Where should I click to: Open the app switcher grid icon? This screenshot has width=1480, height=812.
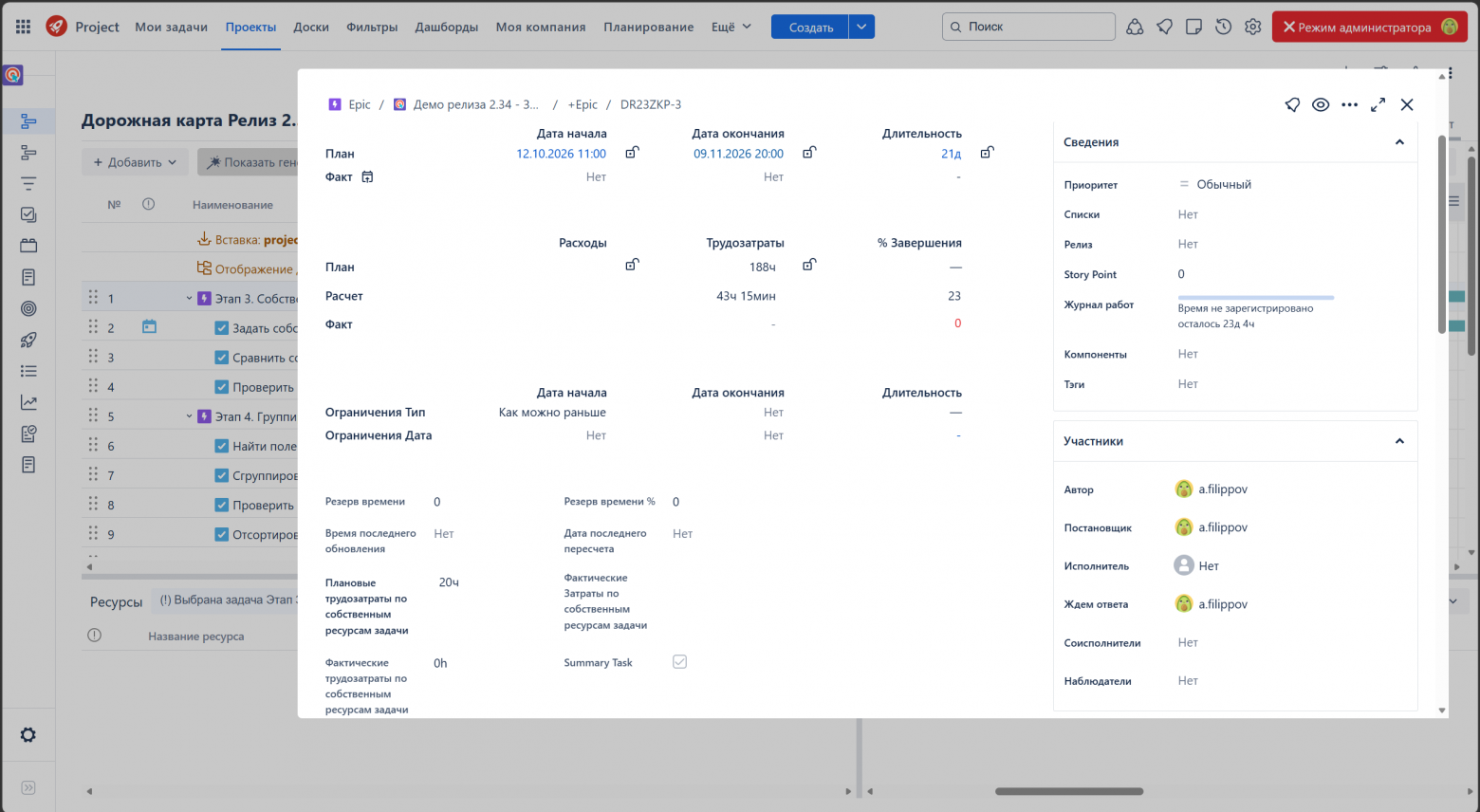tap(24, 27)
